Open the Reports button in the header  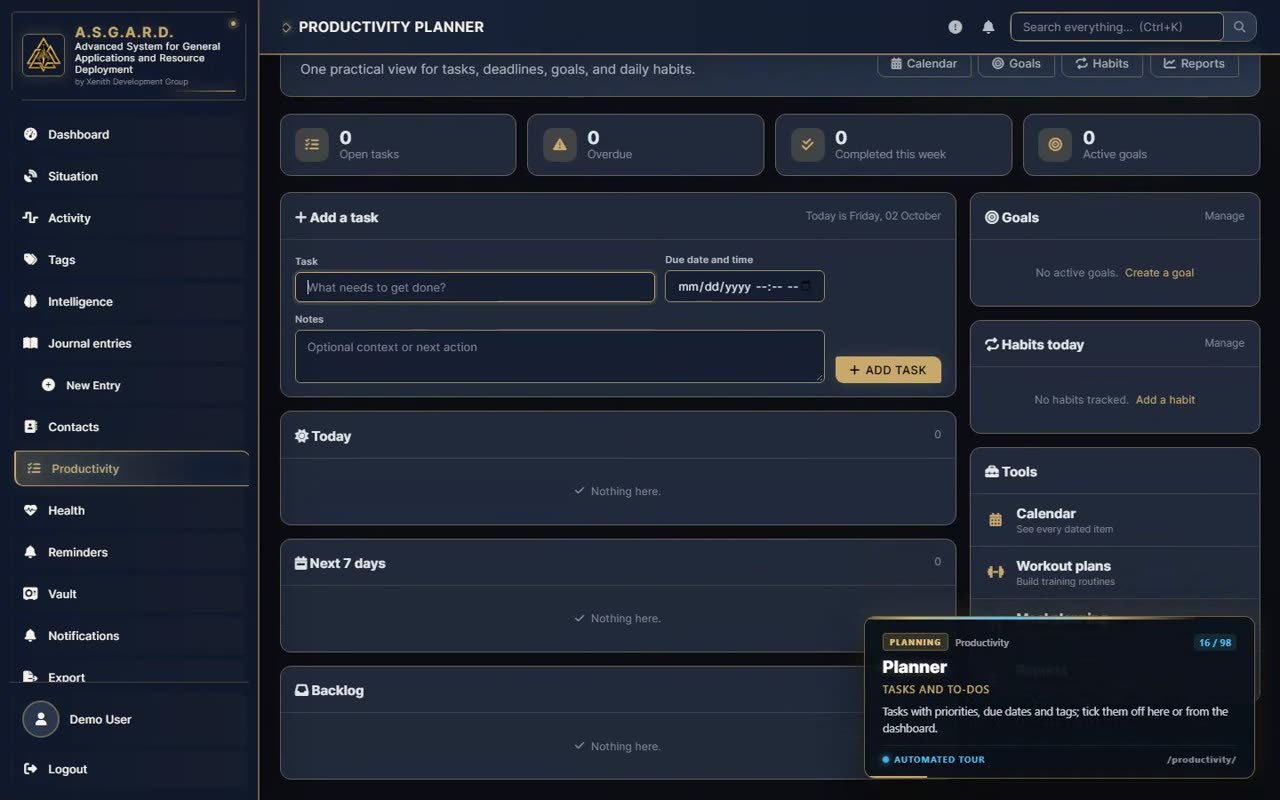pos(1194,63)
